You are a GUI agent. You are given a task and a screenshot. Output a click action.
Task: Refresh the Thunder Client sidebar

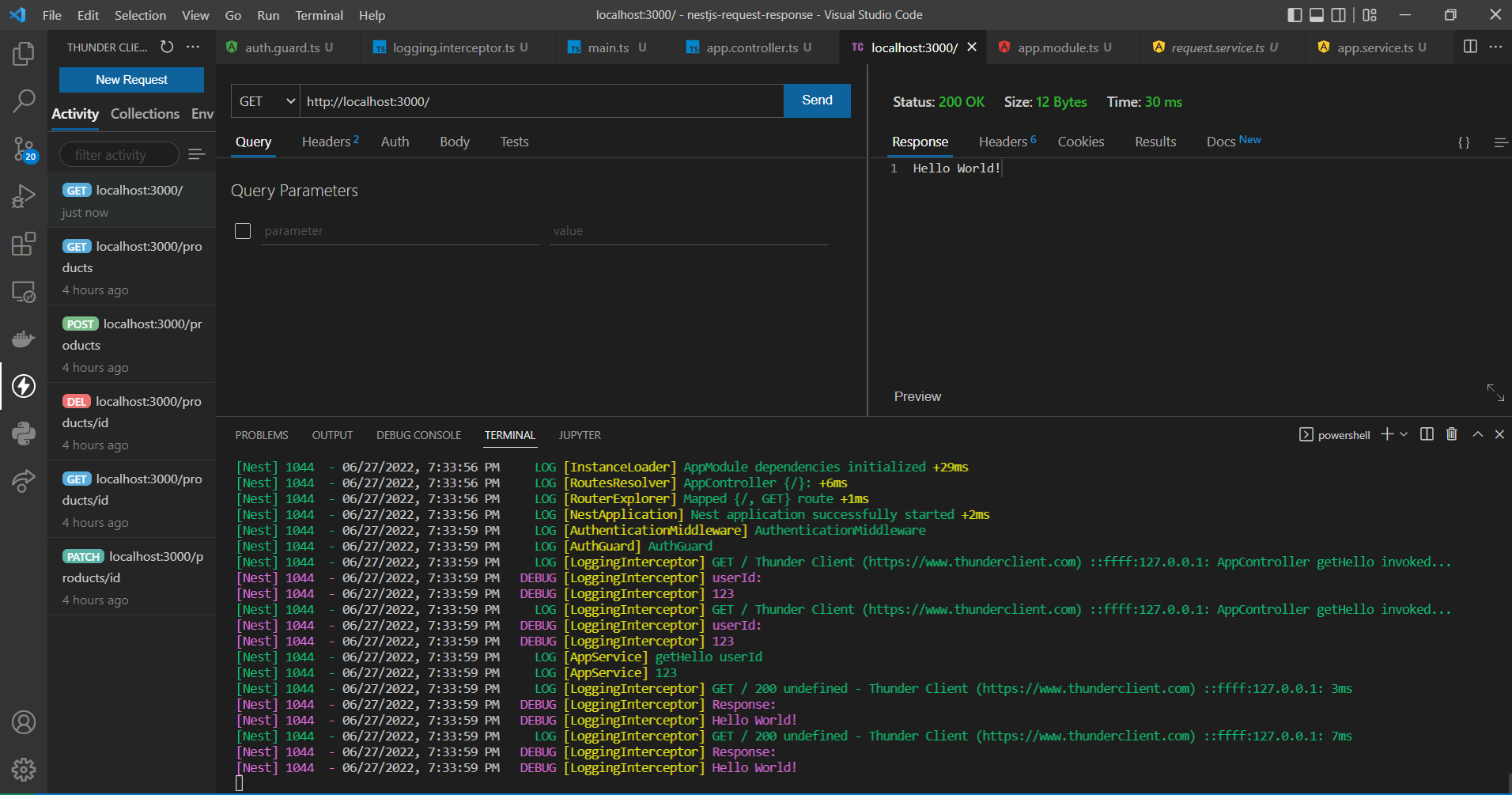click(167, 47)
